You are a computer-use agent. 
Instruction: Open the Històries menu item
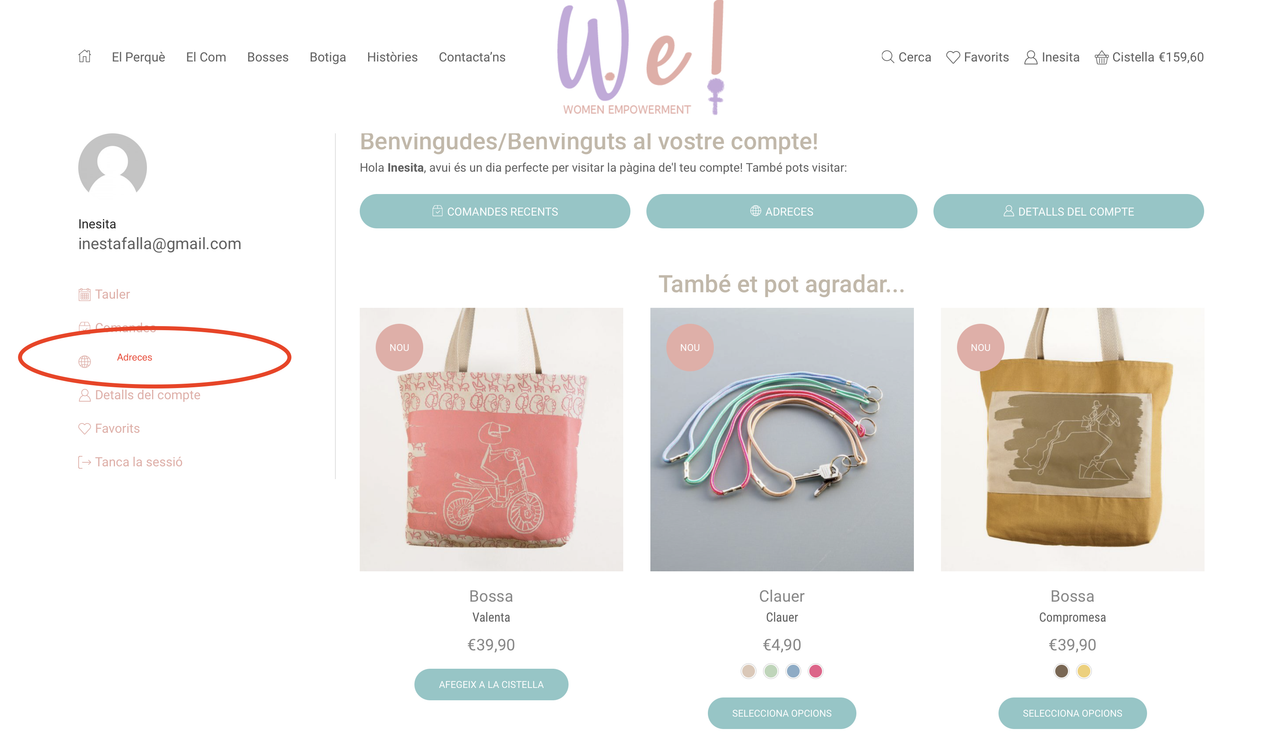392,57
